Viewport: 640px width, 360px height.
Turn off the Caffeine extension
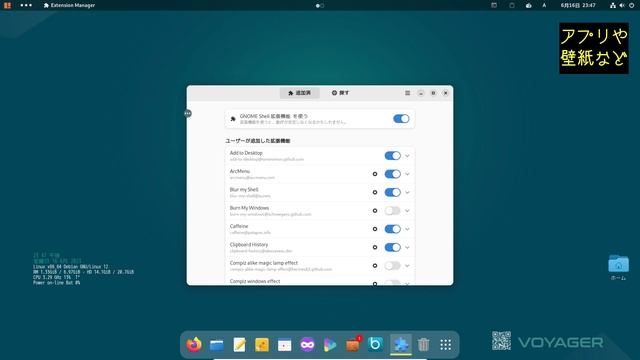click(392, 229)
